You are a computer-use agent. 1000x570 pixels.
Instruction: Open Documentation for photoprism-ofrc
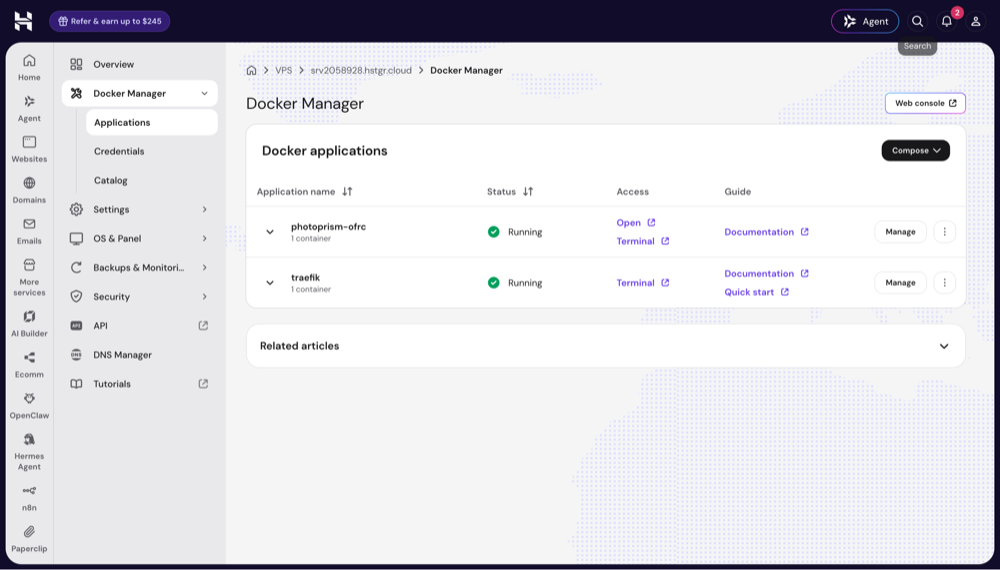[766, 232]
